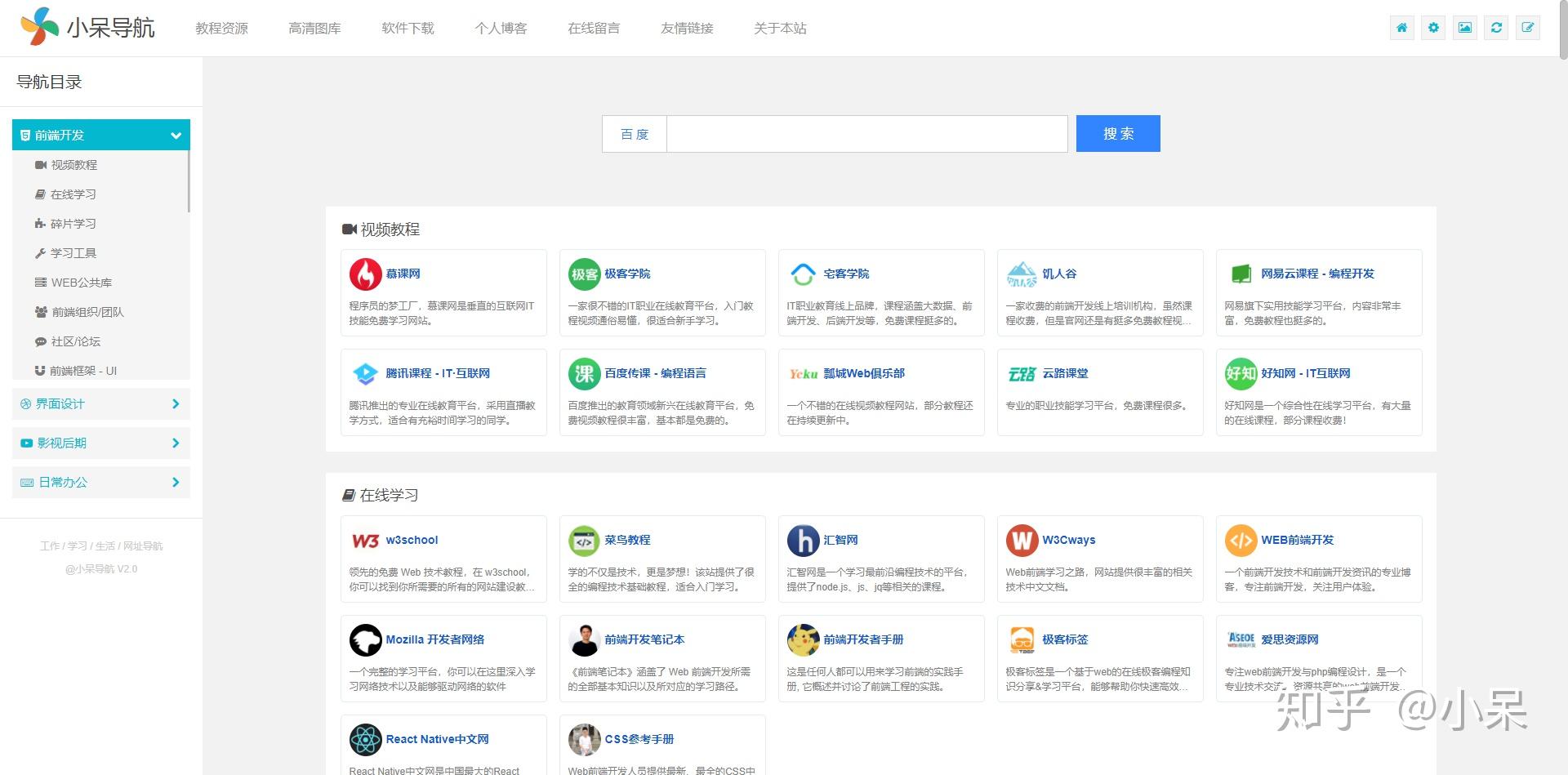Click the 菜鸟教程 code window icon
This screenshot has width=1568, height=775.
click(x=585, y=541)
